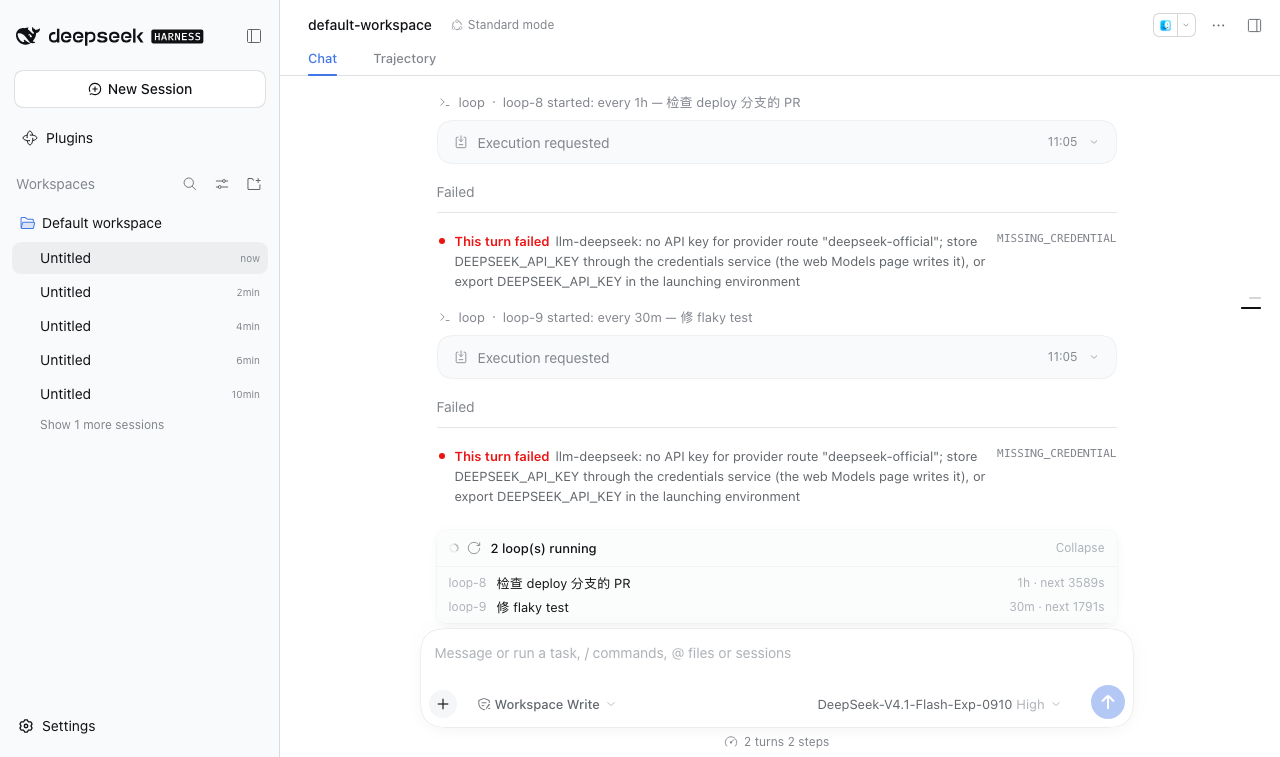Open the Untitled session from 6min
Image resolution: width=1280 pixels, height=757 pixels.
(140, 360)
